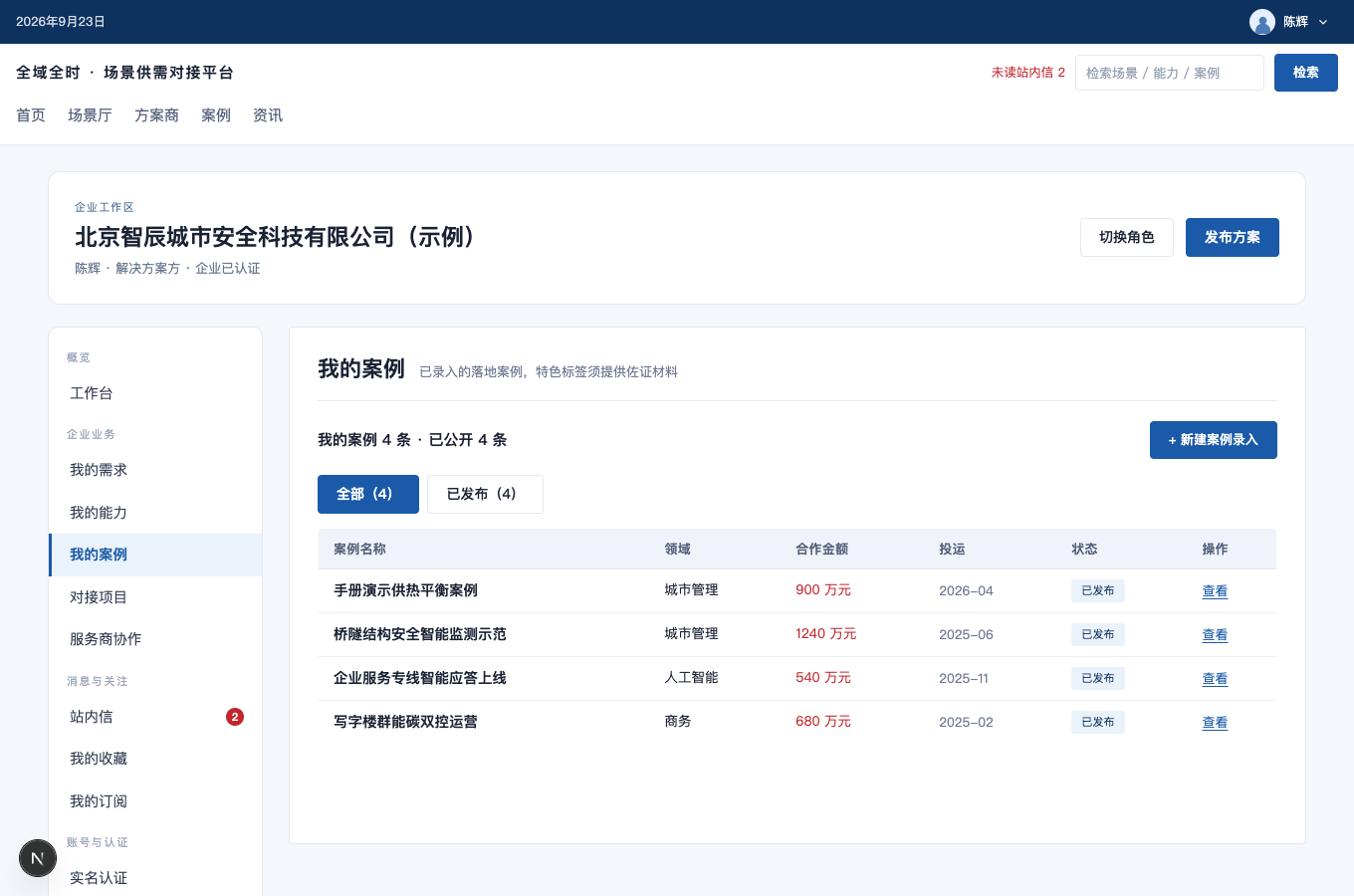Open 我的订阅 in the sidebar

[155, 801]
